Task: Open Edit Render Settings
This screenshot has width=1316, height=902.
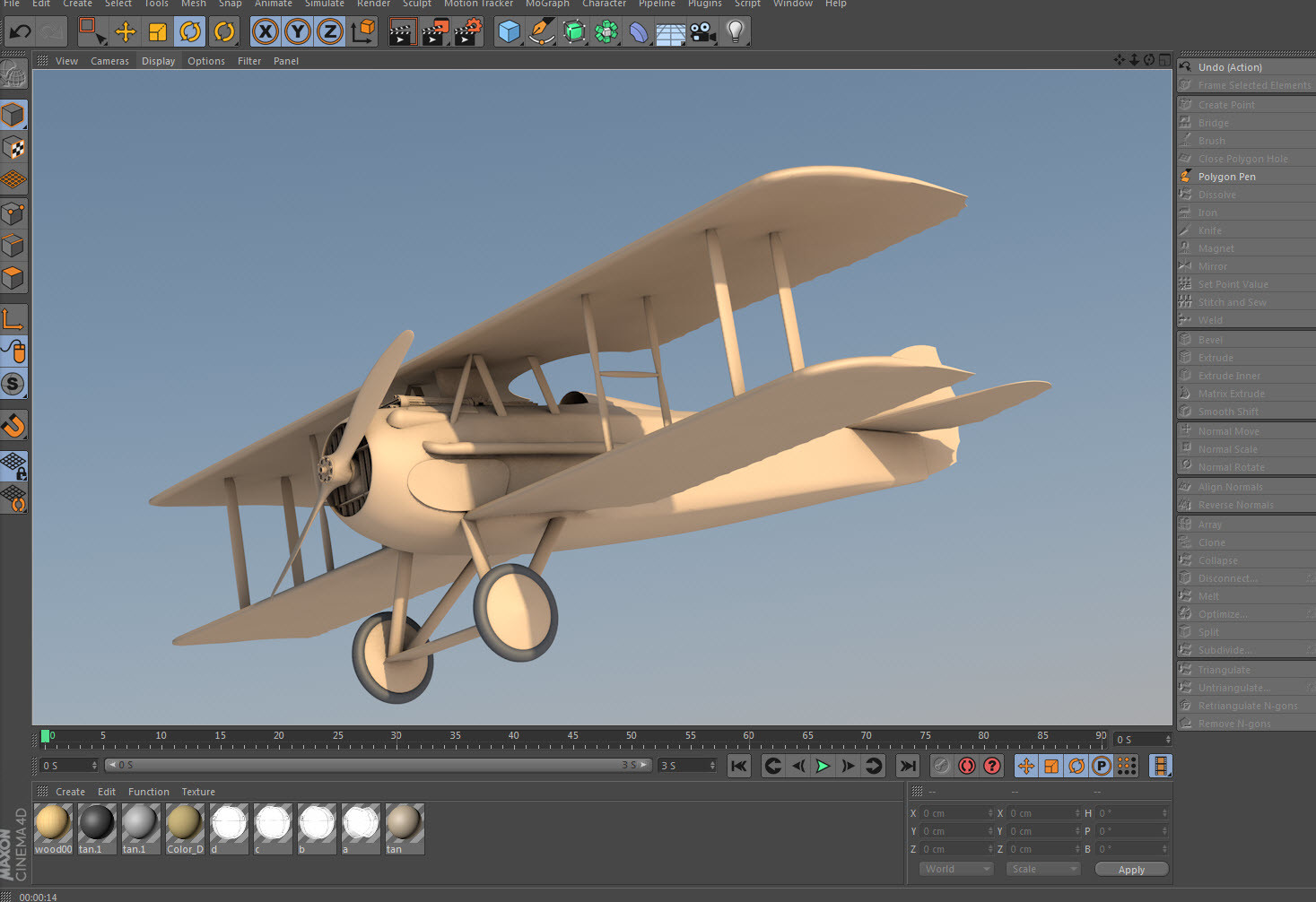Action: (467, 32)
